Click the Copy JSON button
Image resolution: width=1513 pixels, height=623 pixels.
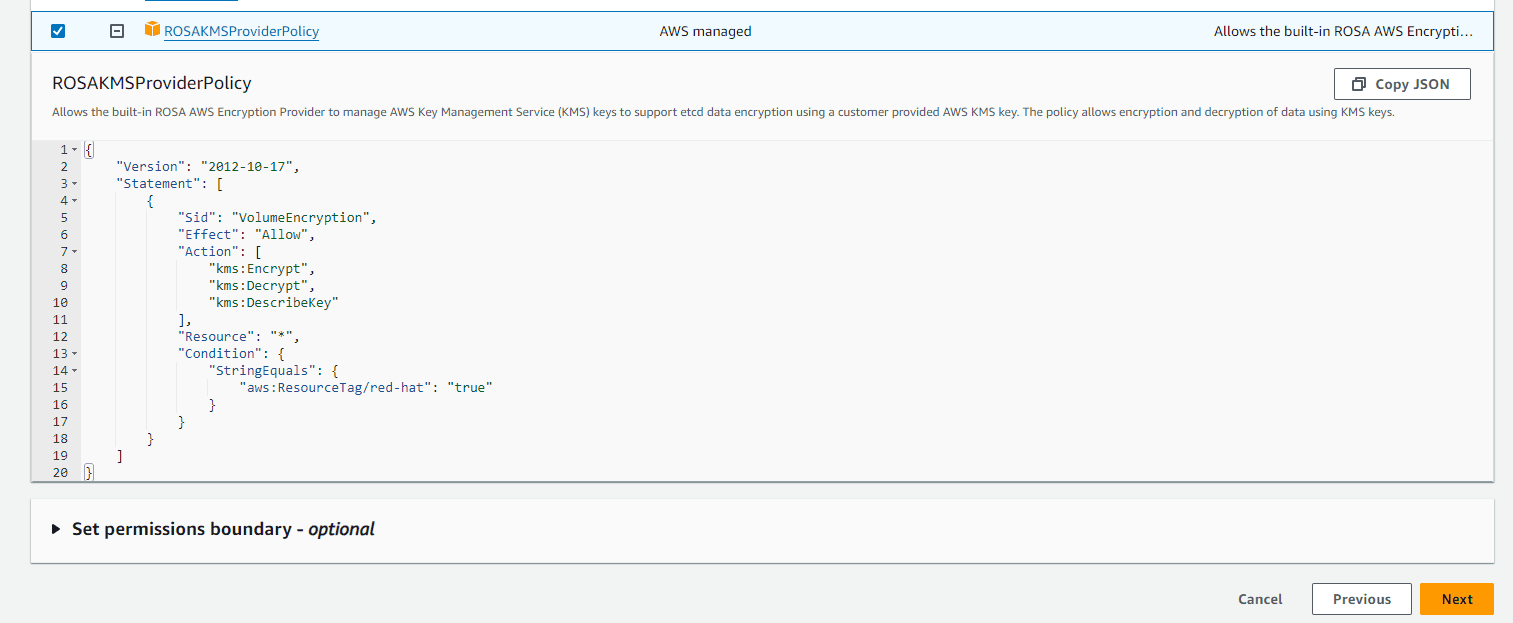(x=1402, y=84)
